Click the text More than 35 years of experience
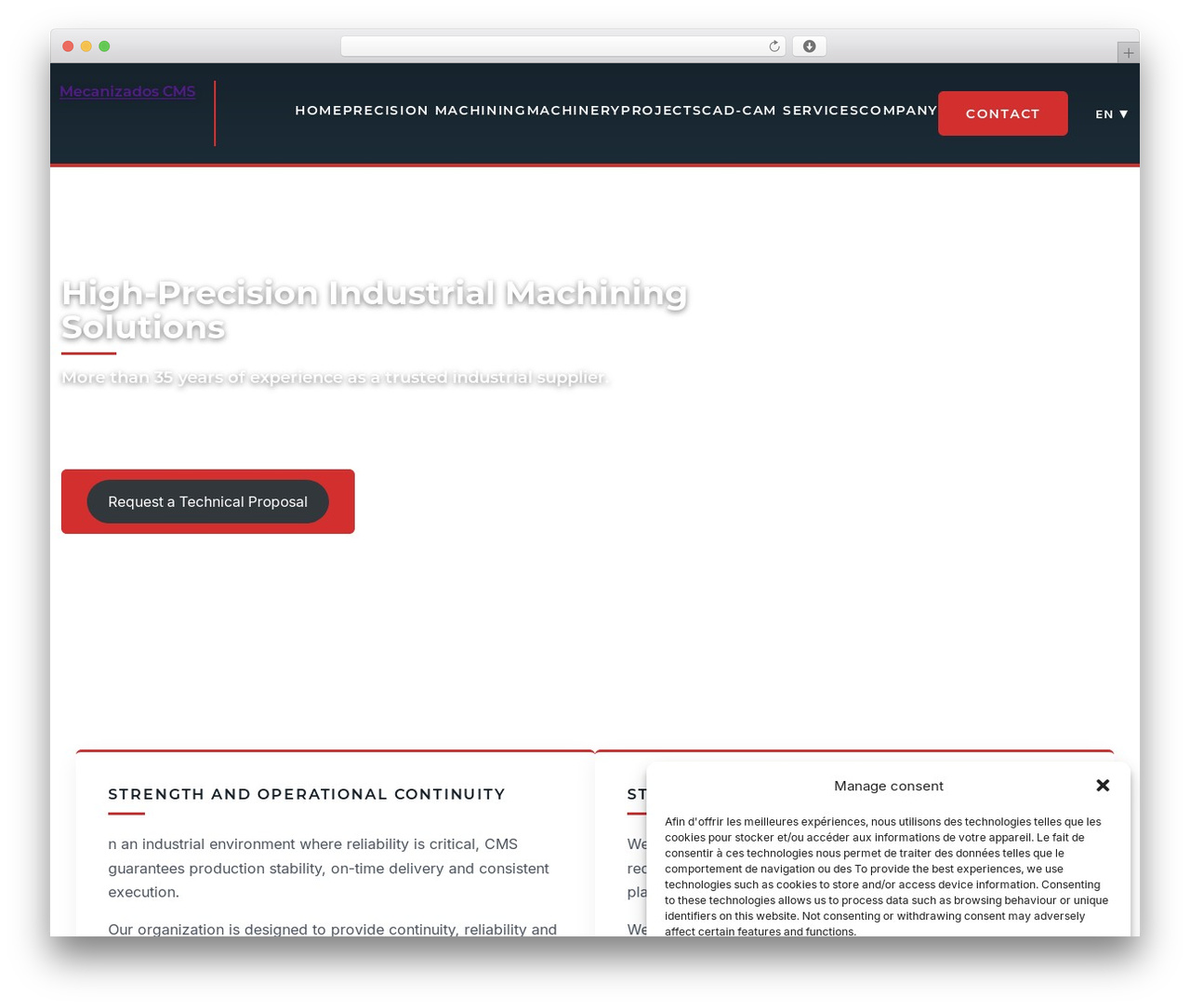The height and width of the screenshot is (1008, 1190). [x=335, y=378]
